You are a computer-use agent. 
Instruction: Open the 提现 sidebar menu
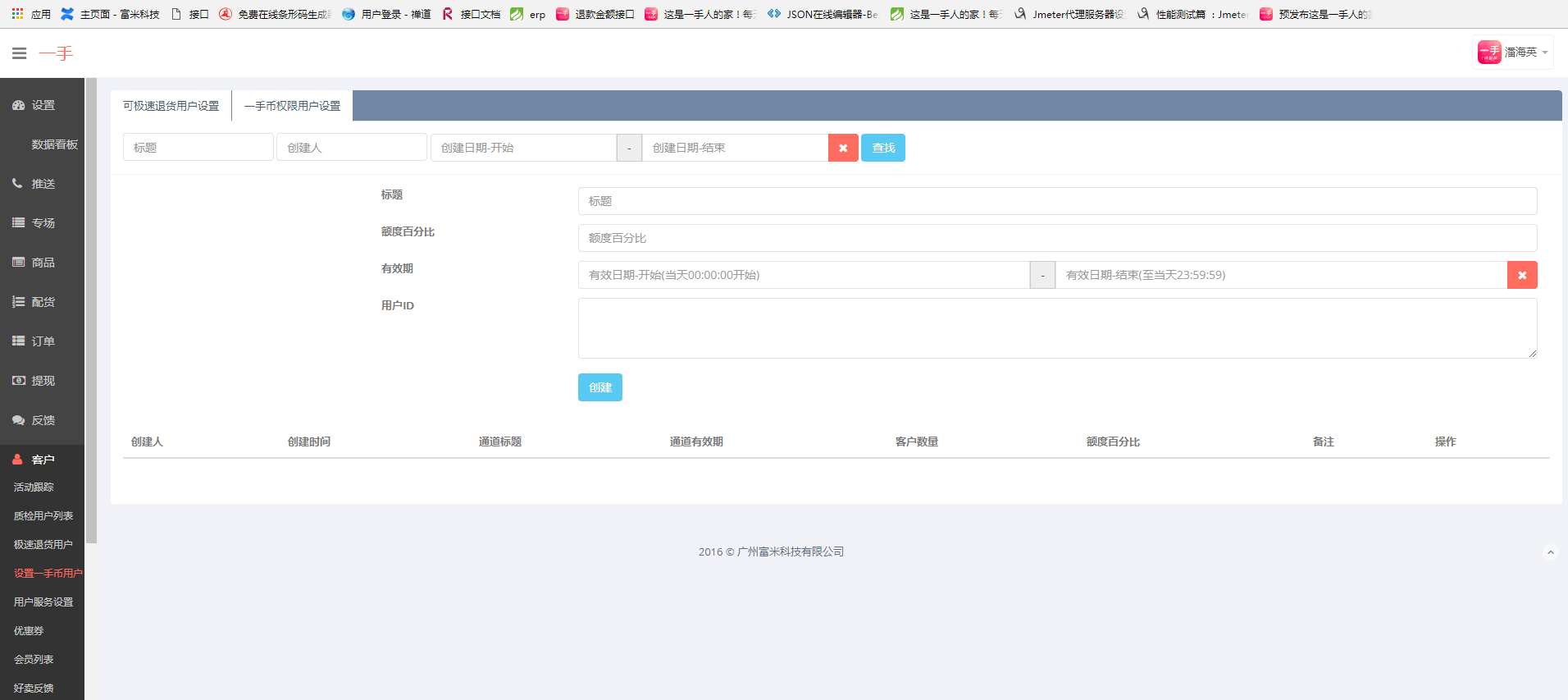42,381
